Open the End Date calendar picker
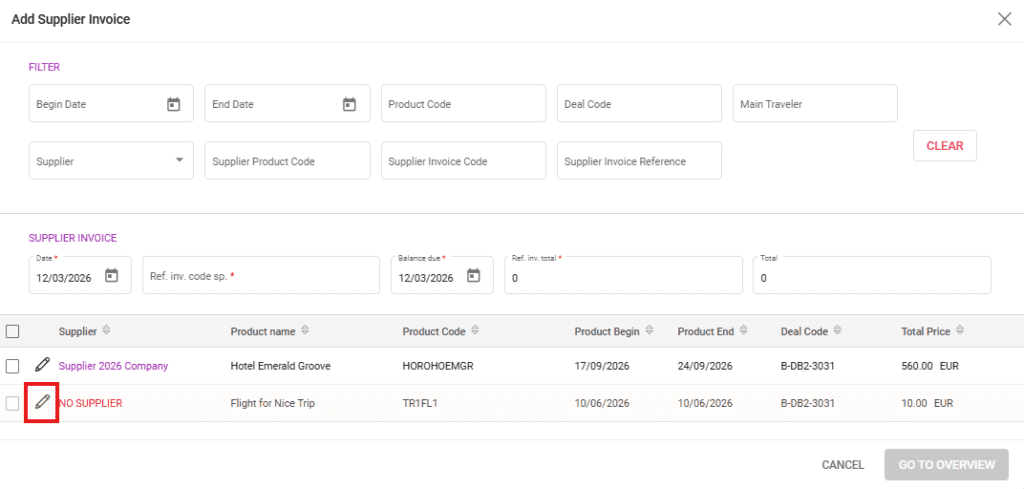Viewport: 1024px width, 489px height. 349,104
